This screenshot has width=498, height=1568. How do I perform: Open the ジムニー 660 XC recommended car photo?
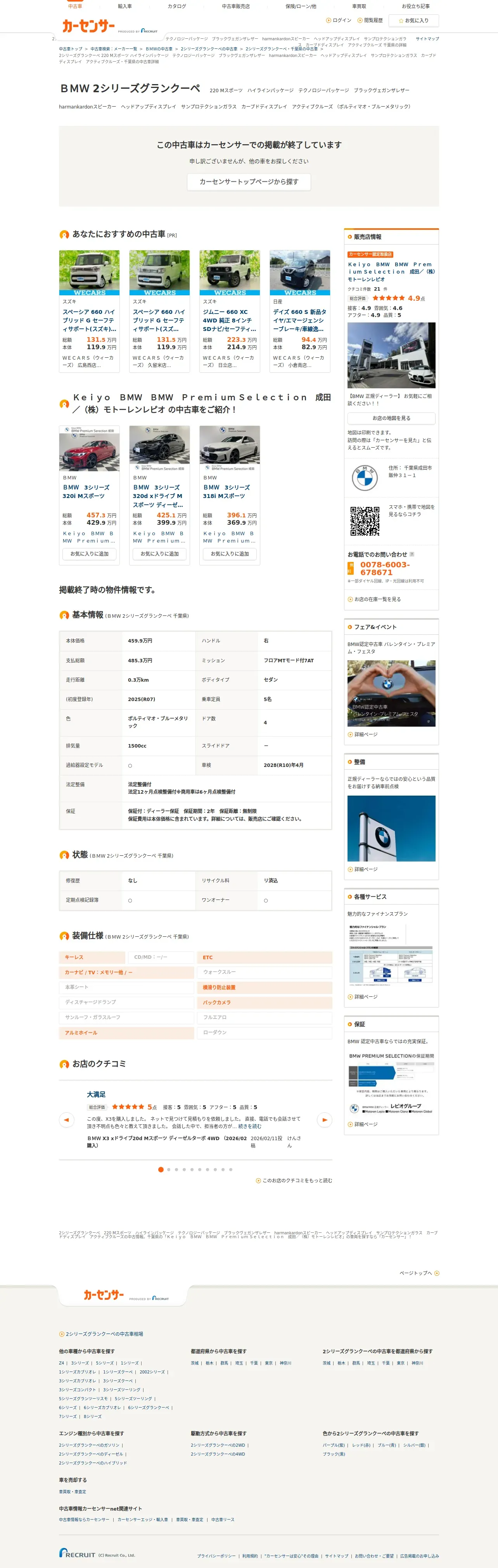(230, 273)
